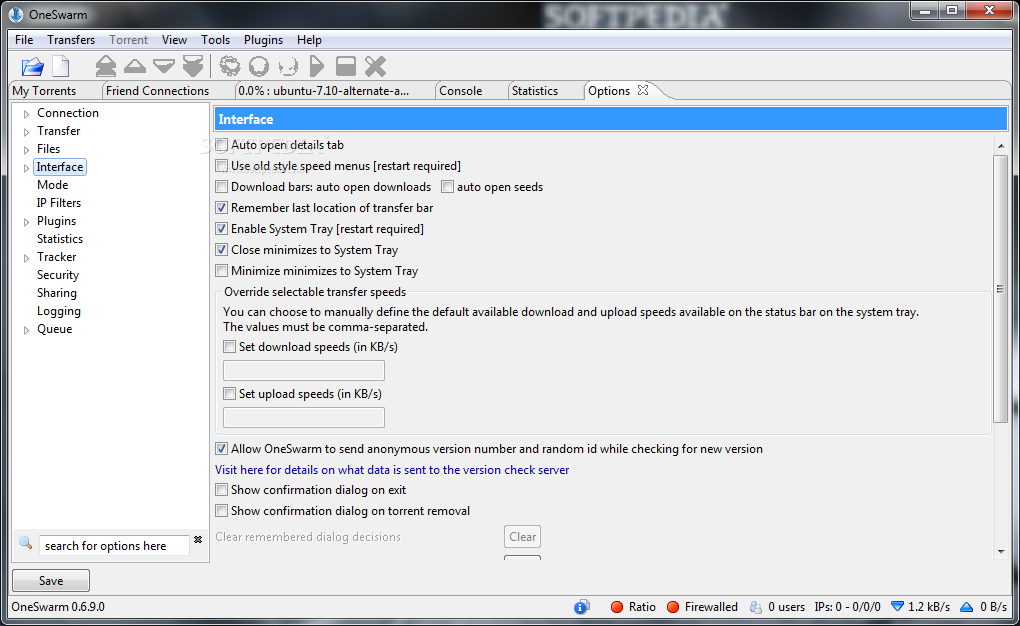Screen dimensions: 1020x626
Task: Open a torrent file with the folder icon
Action: pos(32,66)
